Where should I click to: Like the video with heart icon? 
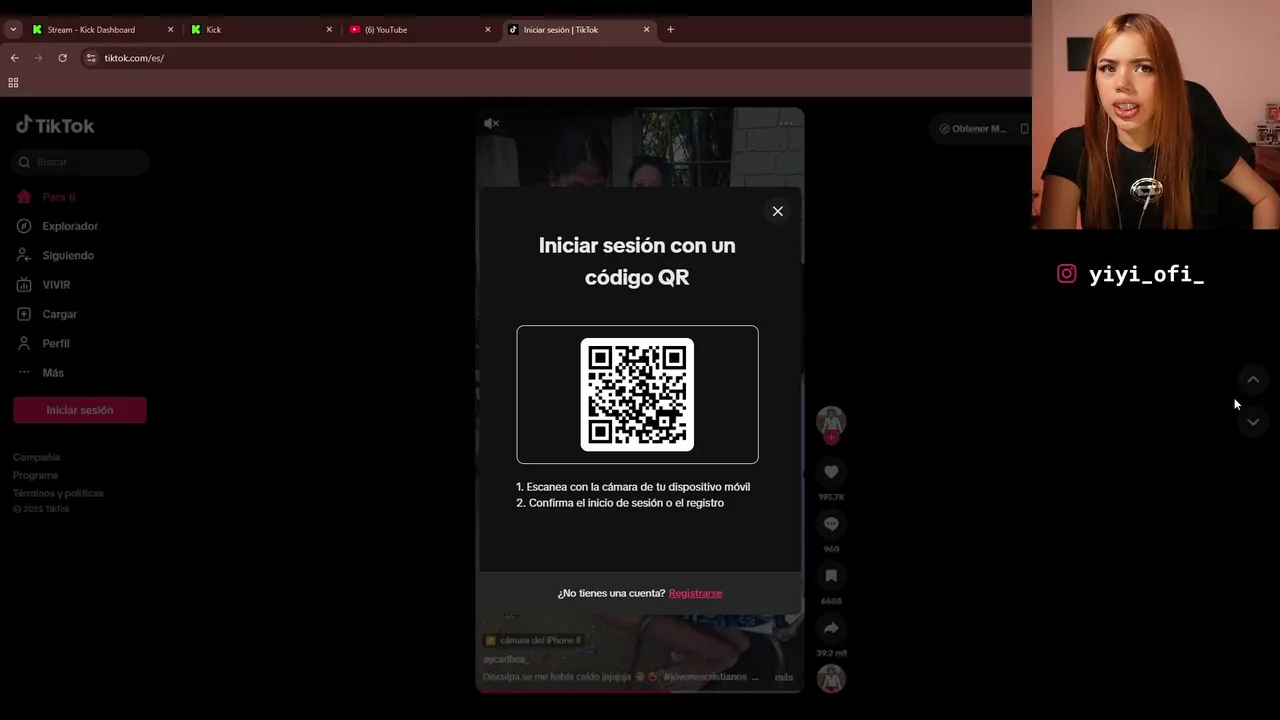tap(831, 471)
